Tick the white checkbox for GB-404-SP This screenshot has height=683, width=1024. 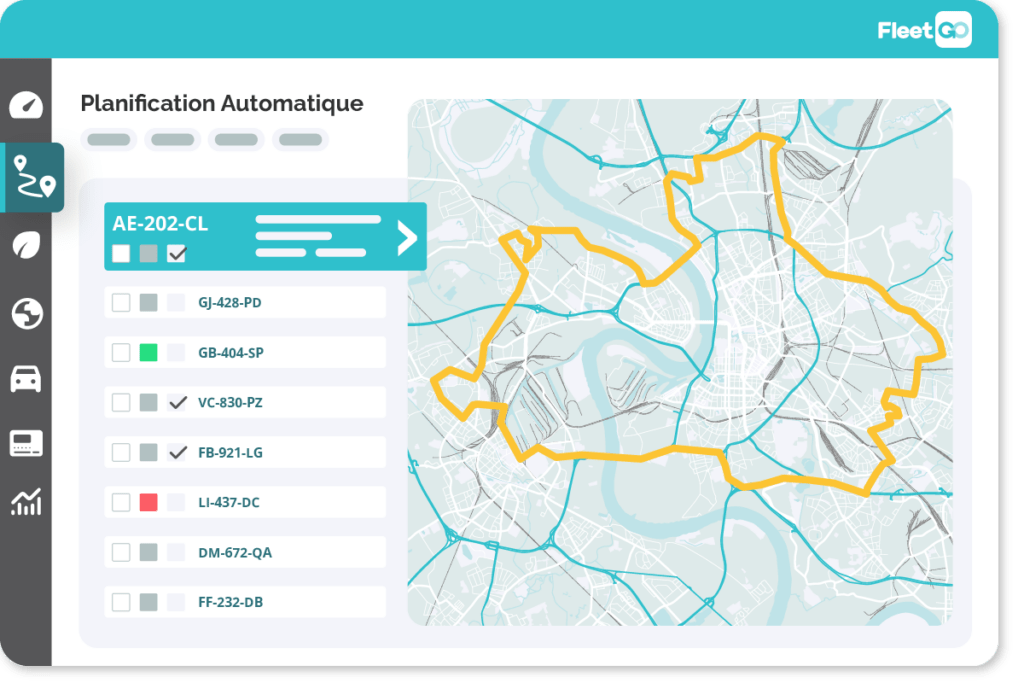click(121, 353)
